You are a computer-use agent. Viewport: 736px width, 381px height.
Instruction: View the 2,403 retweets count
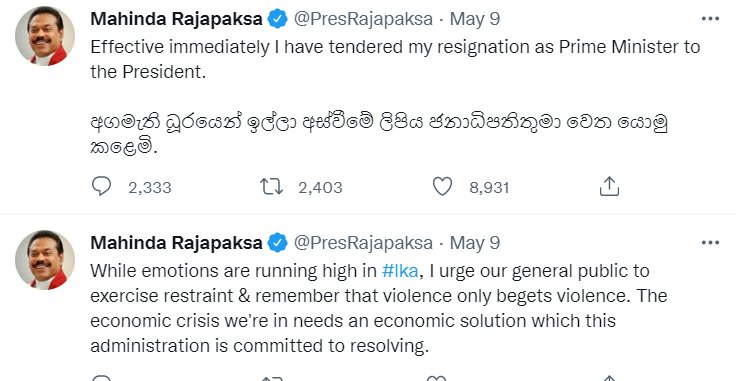tap(320, 188)
